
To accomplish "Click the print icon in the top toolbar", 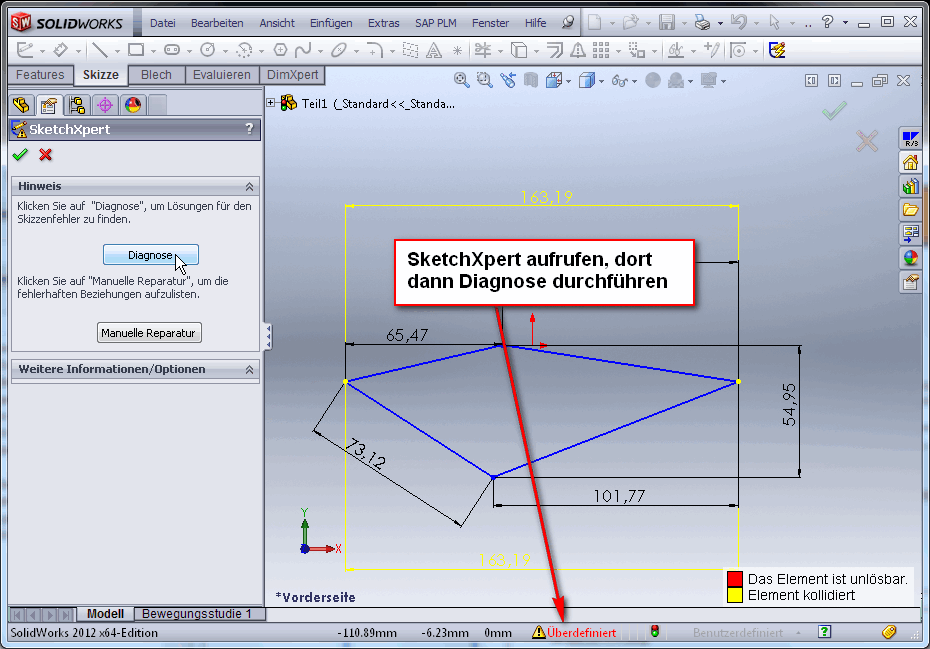I will click(702, 23).
